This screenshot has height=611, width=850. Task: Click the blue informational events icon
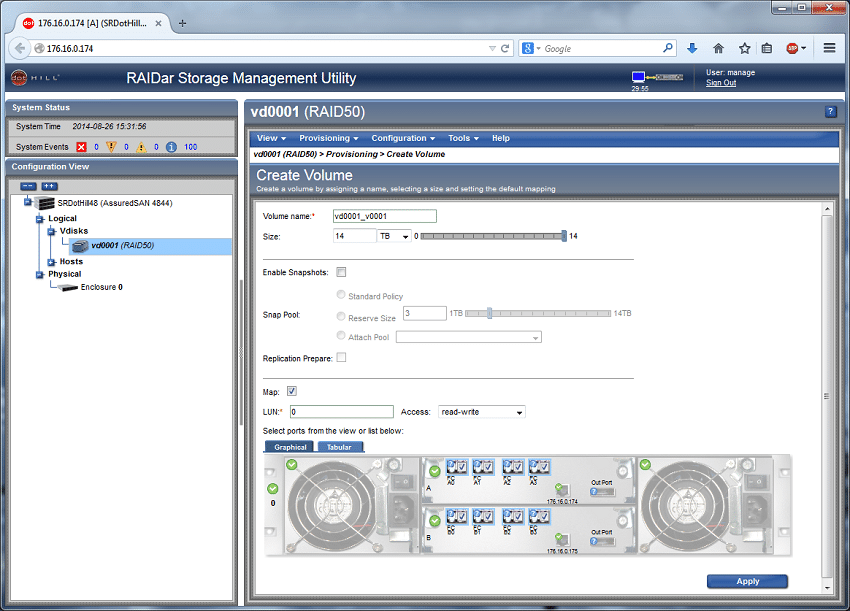(171, 147)
